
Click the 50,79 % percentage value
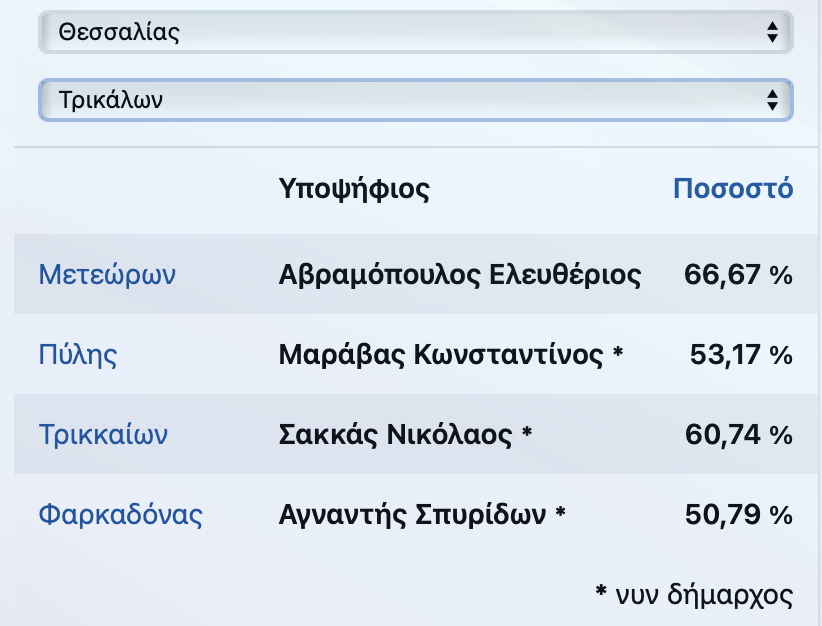[739, 515]
